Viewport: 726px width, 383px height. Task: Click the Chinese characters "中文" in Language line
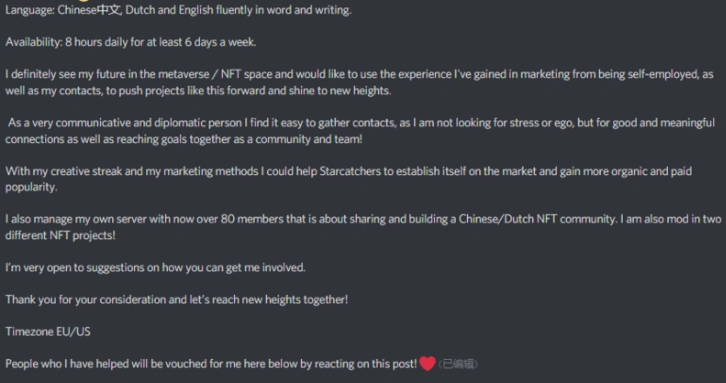[109, 10]
